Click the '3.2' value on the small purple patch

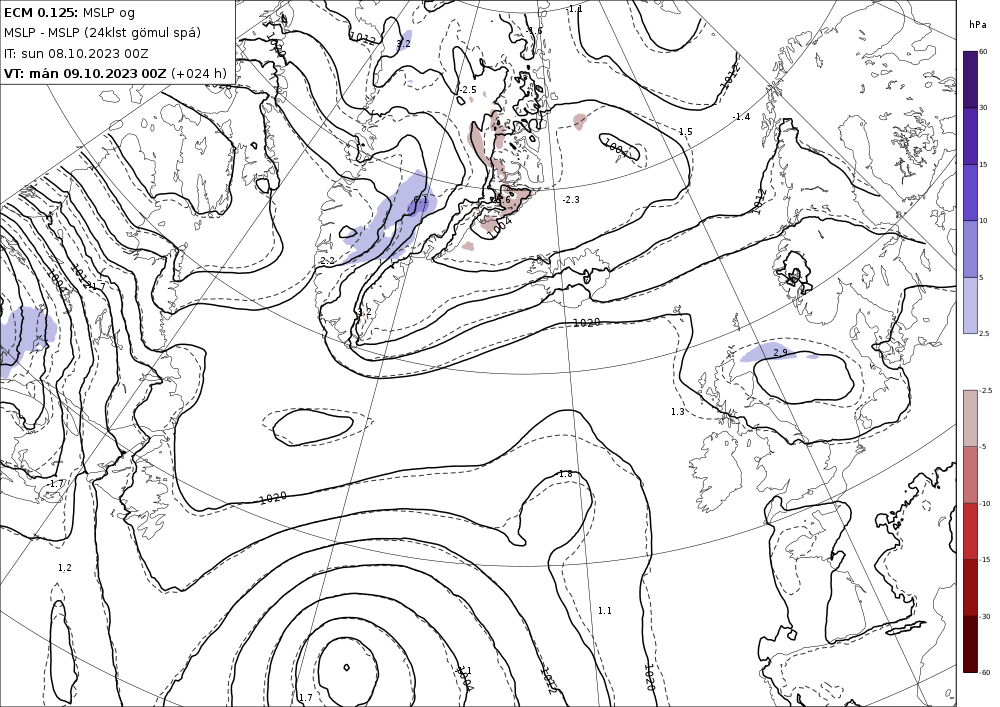click(x=403, y=43)
